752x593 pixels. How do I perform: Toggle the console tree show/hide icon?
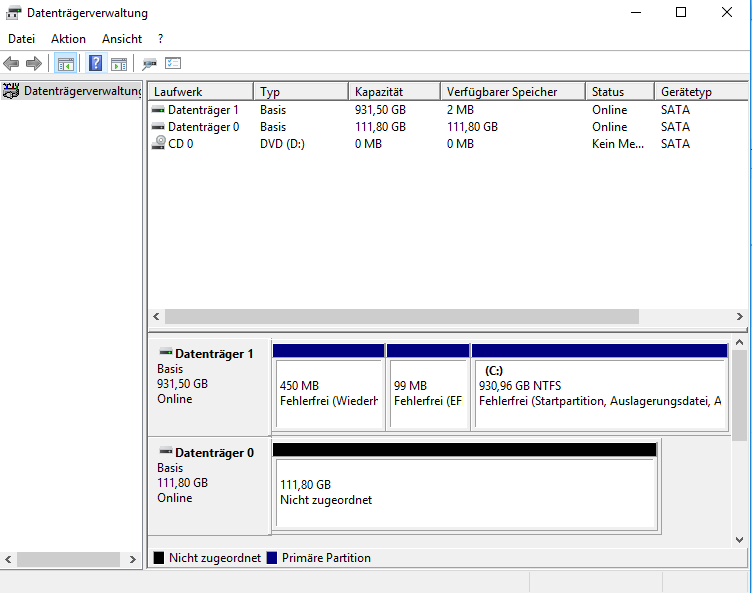(66, 63)
